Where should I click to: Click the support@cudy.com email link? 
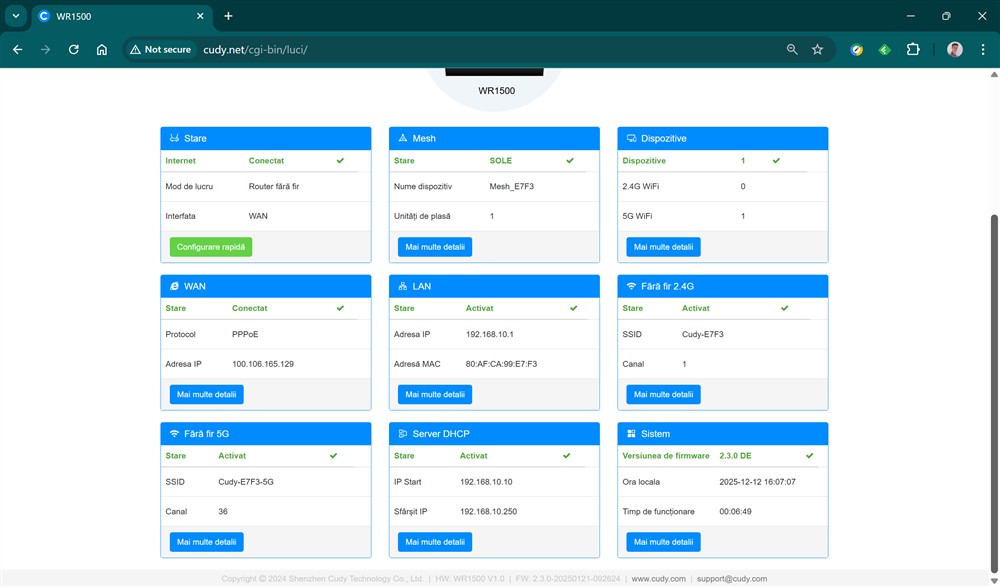point(732,579)
